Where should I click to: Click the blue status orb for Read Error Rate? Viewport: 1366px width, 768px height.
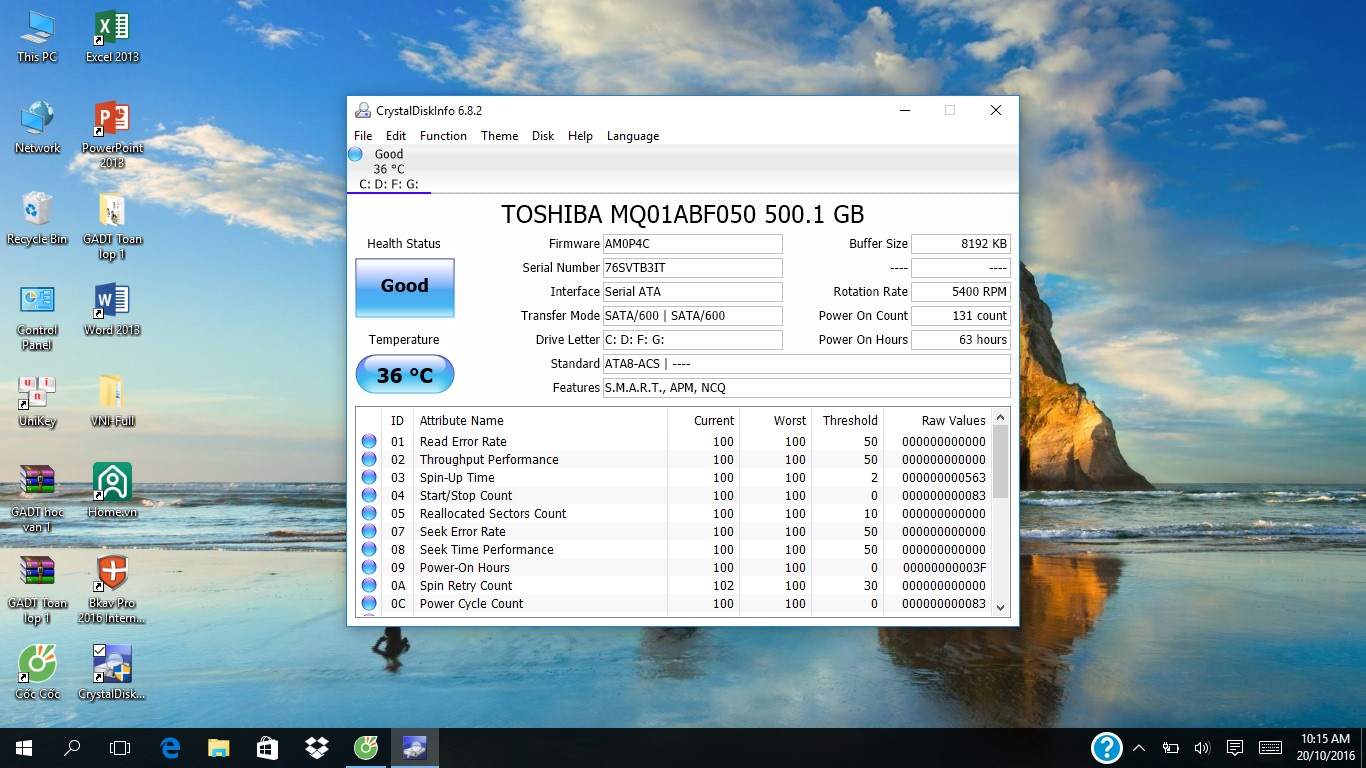369,441
